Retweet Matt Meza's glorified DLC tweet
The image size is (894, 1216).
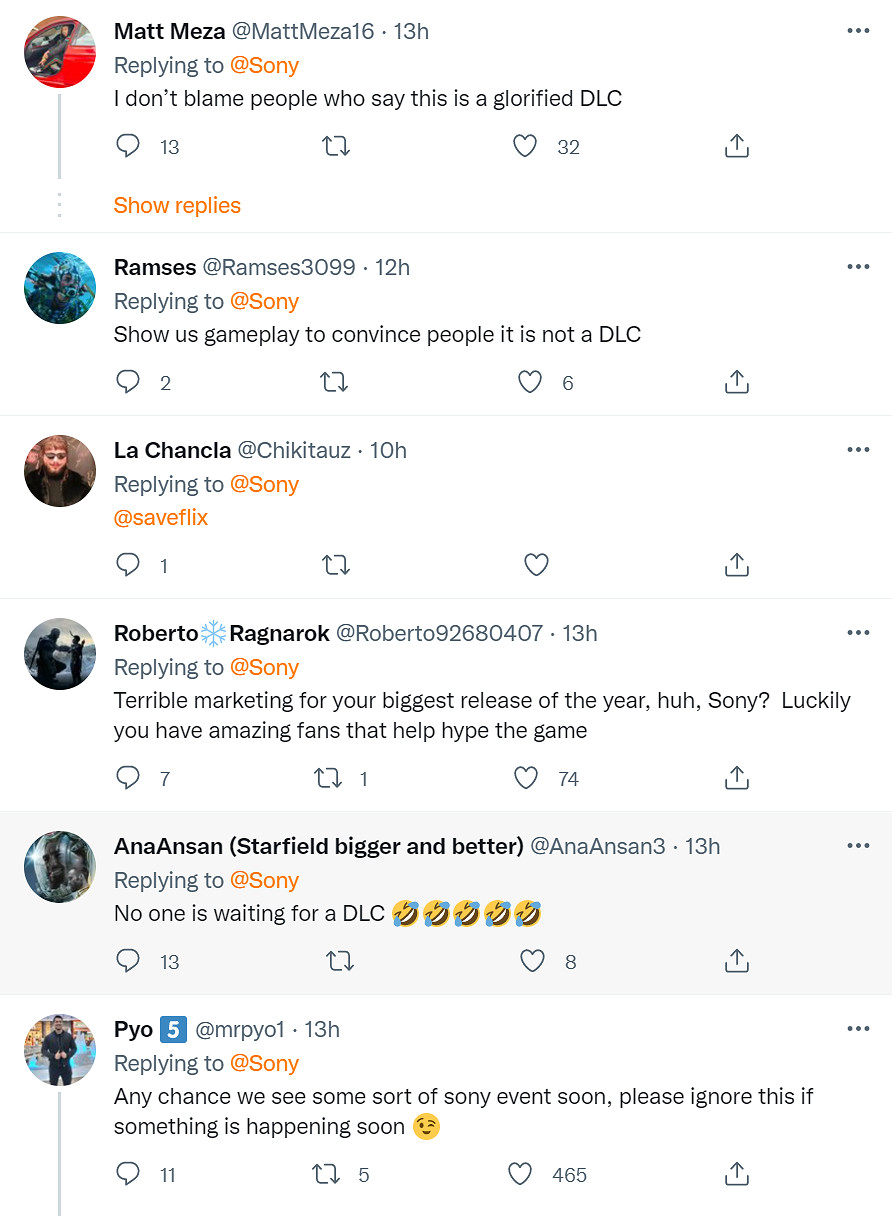(x=336, y=147)
